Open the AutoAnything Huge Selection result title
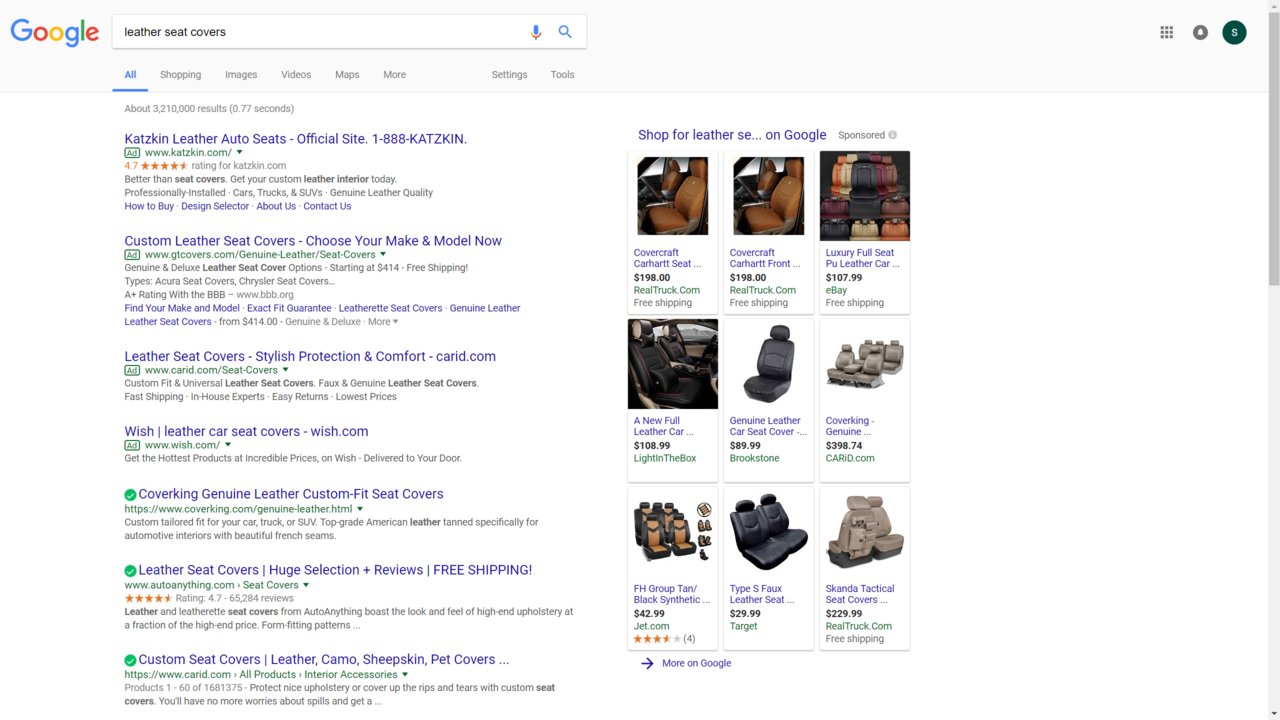Screen dimensions: 1280x720 (335, 570)
